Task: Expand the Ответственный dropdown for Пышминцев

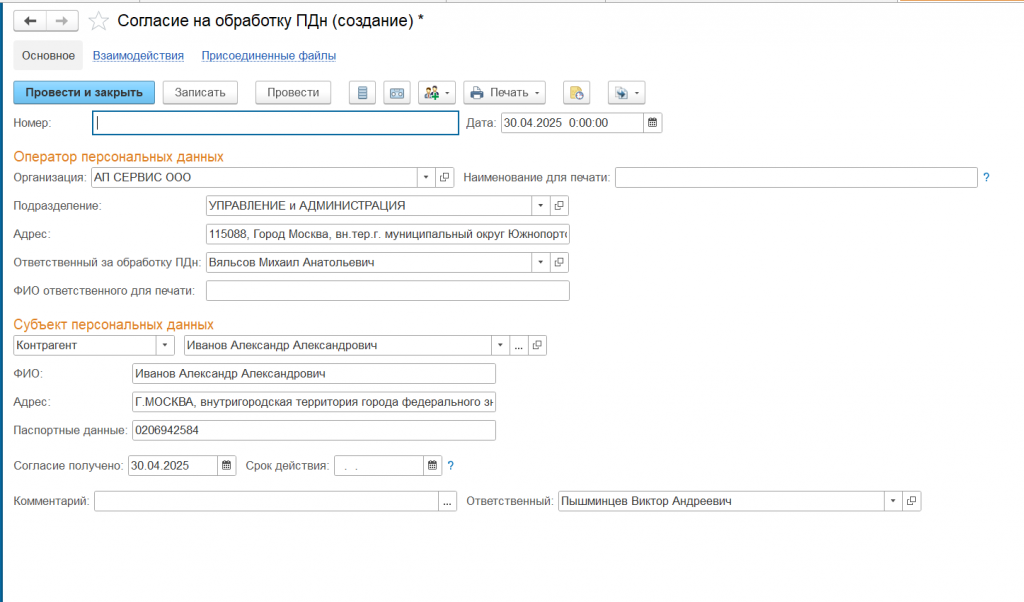Action: (x=891, y=501)
